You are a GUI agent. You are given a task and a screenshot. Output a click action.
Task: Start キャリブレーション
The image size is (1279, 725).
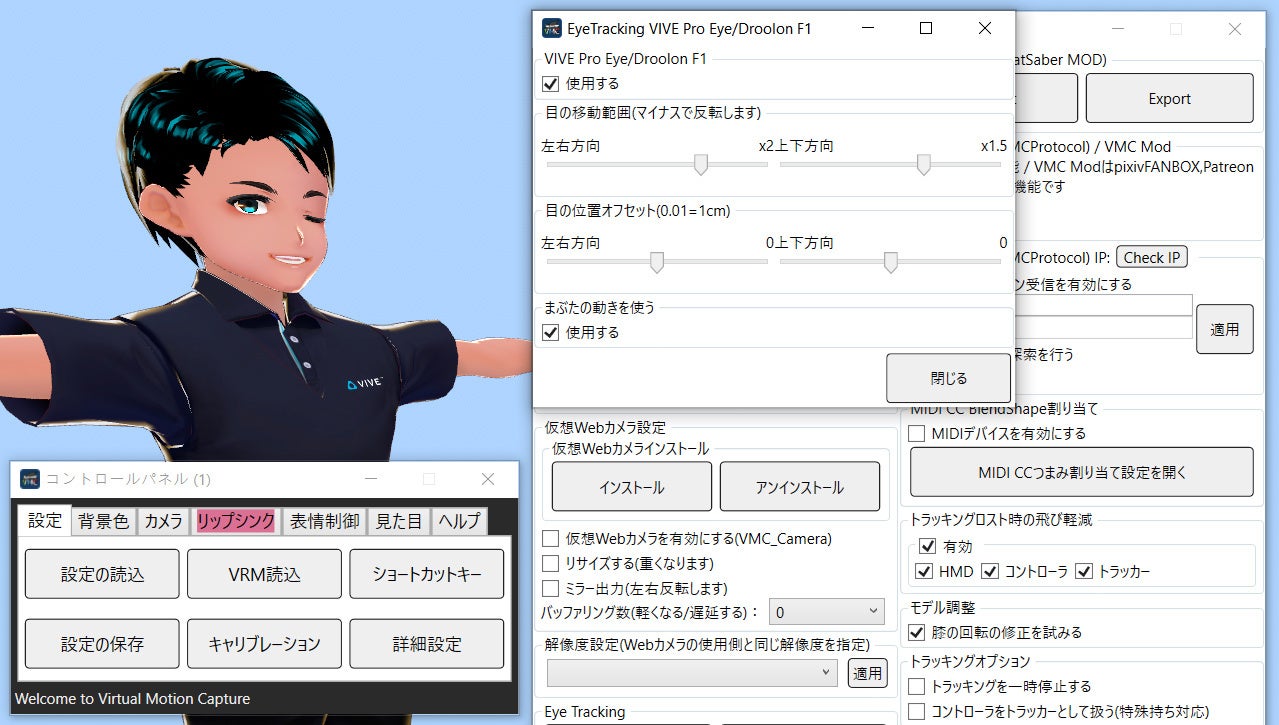pyautogui.click(x=264, y=644)
